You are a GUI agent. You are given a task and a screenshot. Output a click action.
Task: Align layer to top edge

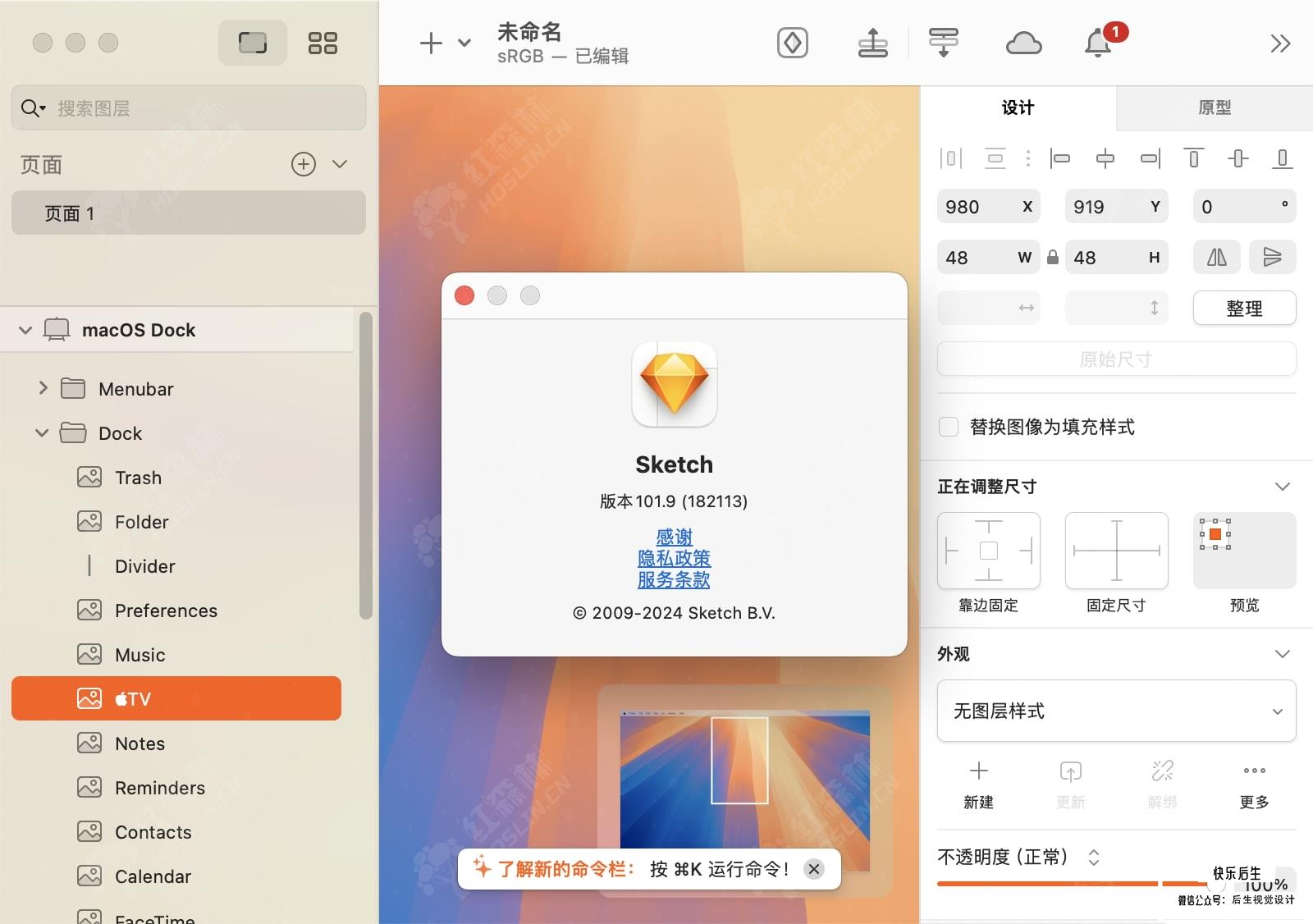1194,158
